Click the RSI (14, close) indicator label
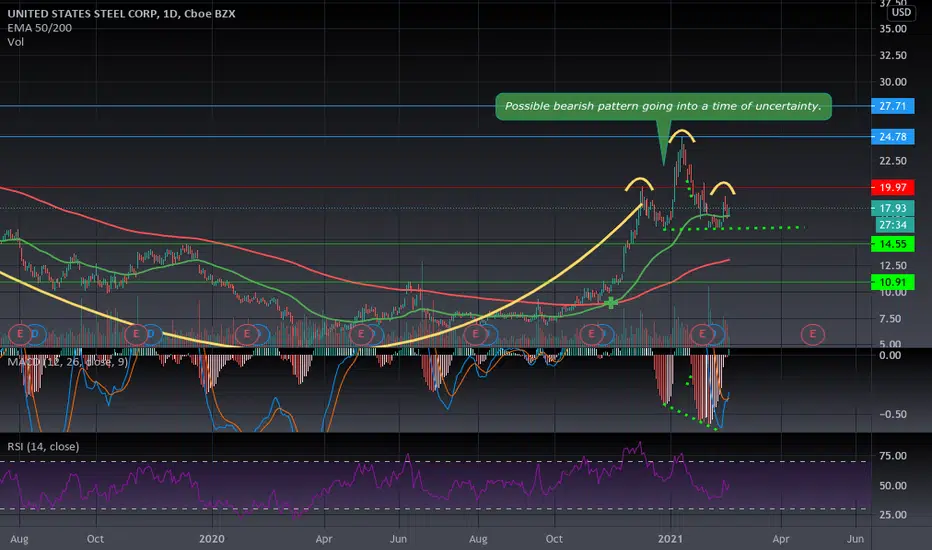This screenshot has width=932, height=550. click(x=43, y=447)
